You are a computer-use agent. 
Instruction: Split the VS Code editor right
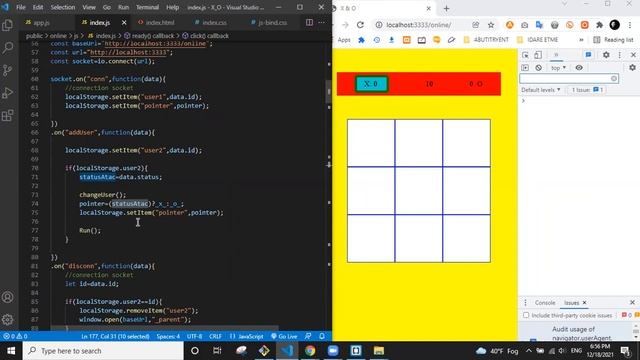[309, 22]
